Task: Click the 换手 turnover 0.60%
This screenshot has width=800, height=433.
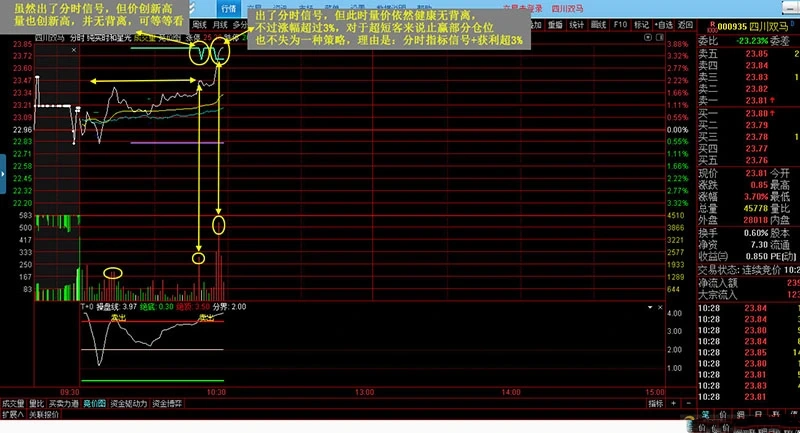Action: pos(756,233)
